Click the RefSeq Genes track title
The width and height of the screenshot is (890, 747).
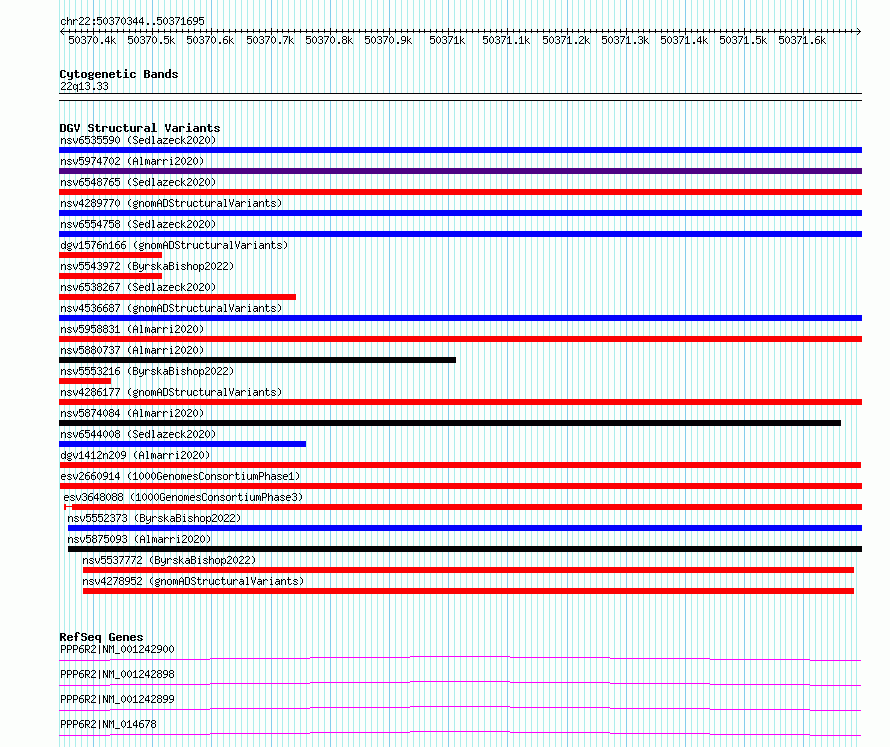101,637
